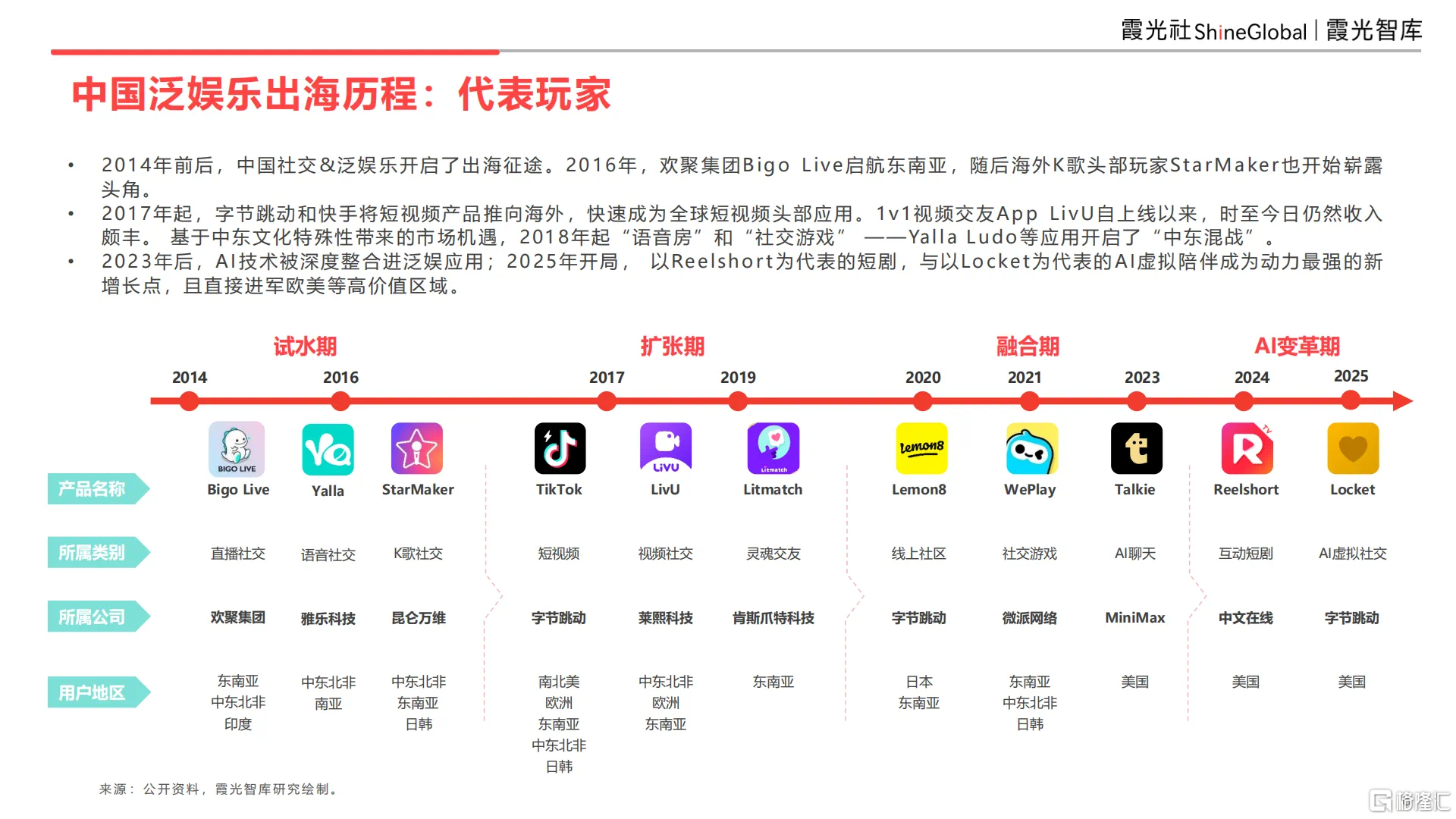This screenshot has height=819, width=1456.
Task: Select the 中文在线 company name
Action: (x=1246, y=618)
